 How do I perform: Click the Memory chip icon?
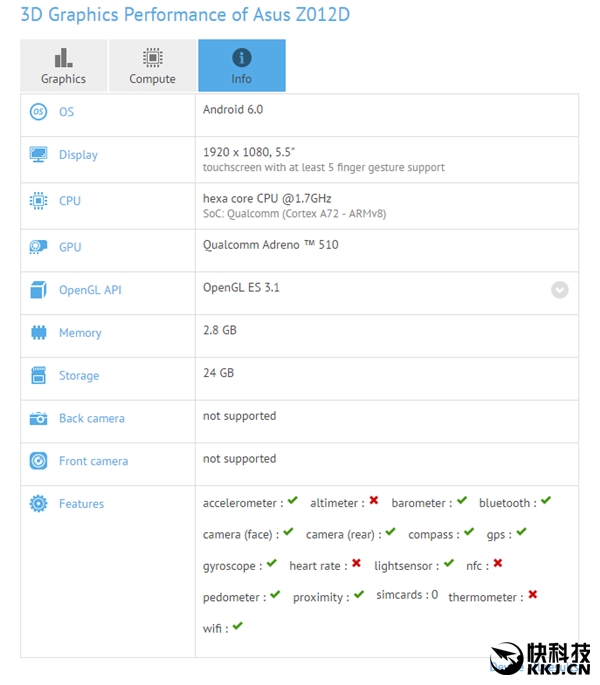38,333
